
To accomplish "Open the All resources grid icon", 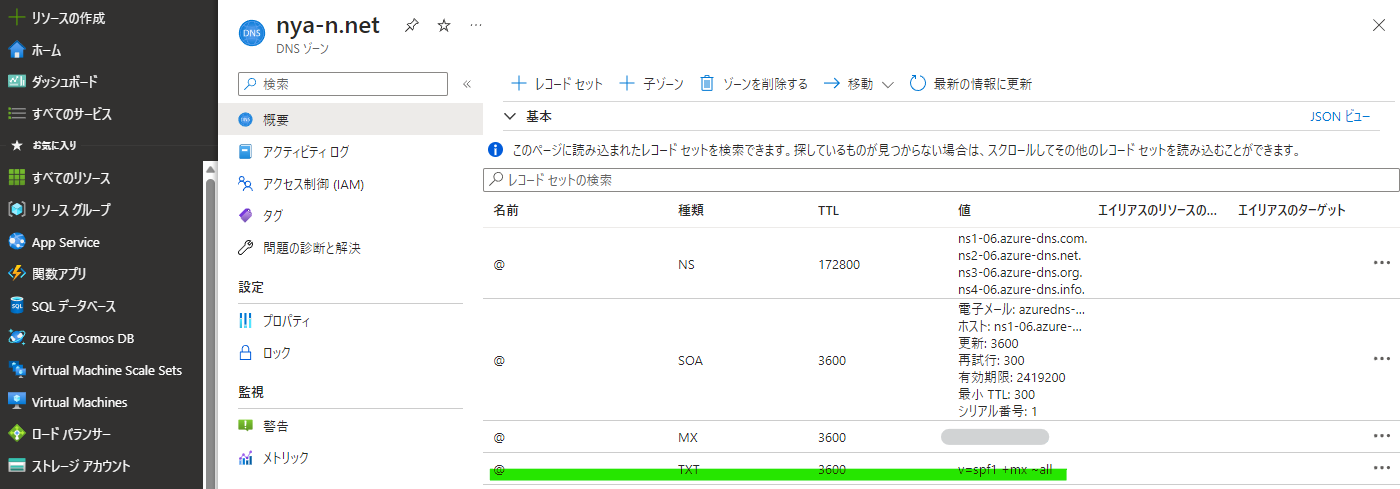I will (x=16, y=178).
